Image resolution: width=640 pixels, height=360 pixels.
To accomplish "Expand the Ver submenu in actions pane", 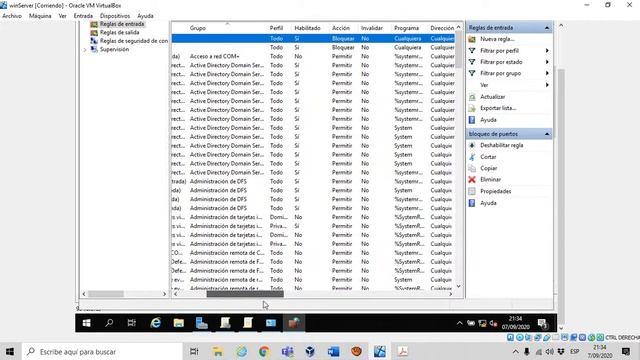I will point(547,85).
